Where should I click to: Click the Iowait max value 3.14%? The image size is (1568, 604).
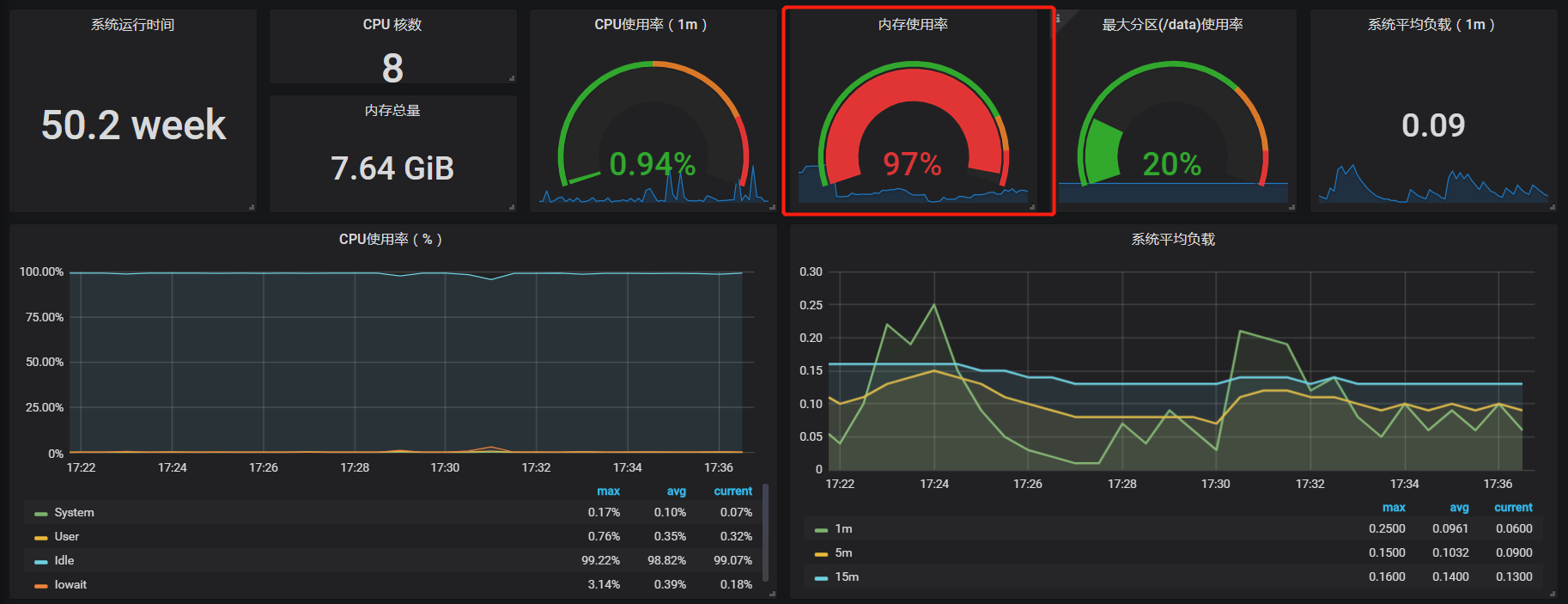[x=604, y=584]
